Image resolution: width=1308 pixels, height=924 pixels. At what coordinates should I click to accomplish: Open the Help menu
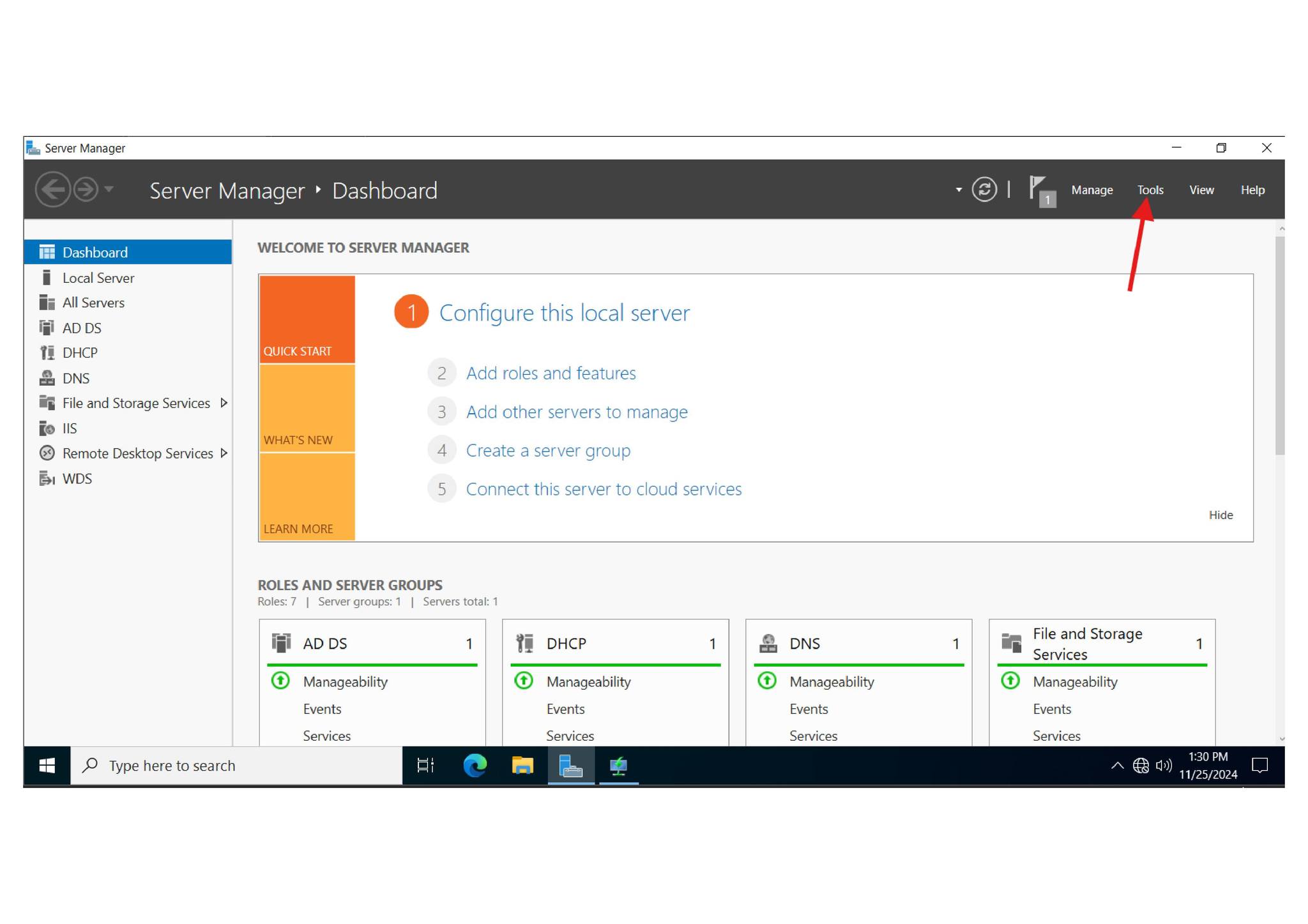pos(1252,190)
